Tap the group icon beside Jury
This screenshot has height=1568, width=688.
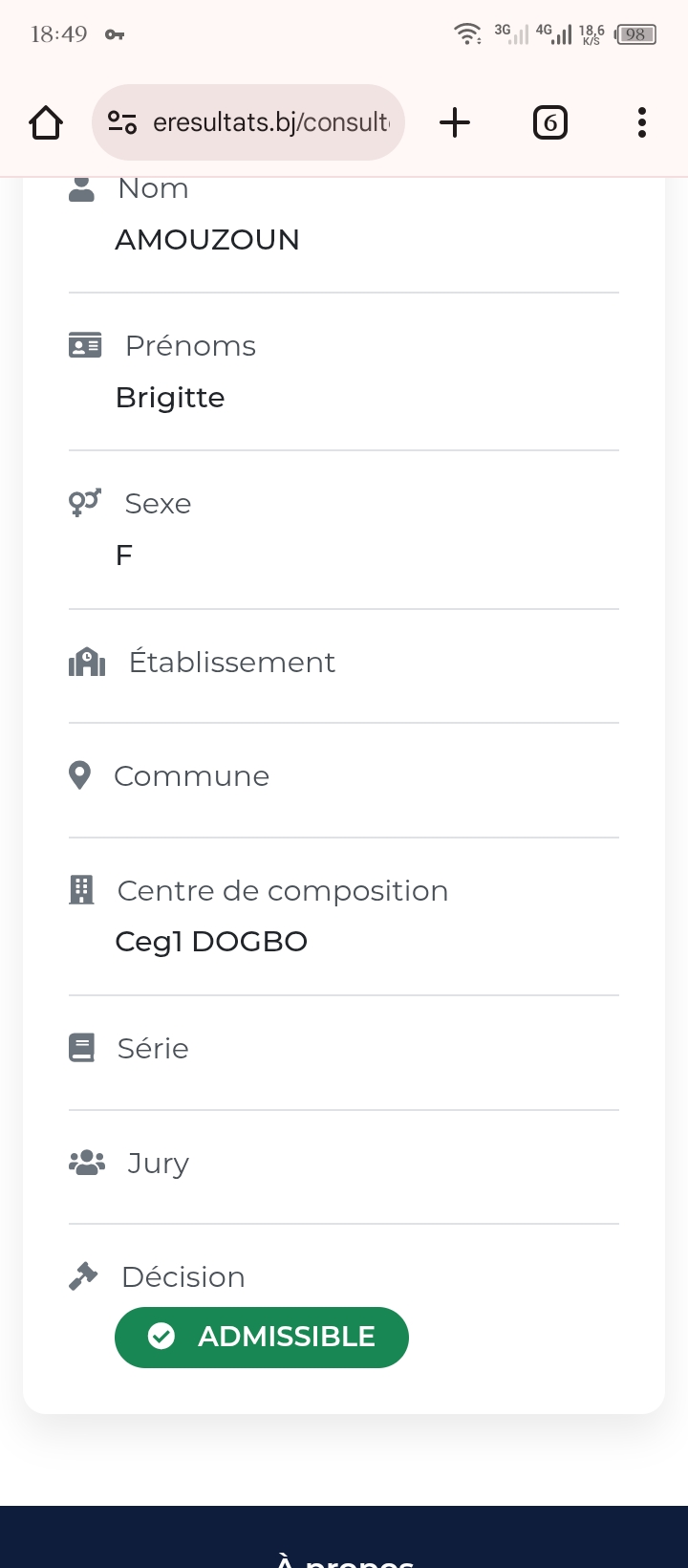[x=87, y=1163]
